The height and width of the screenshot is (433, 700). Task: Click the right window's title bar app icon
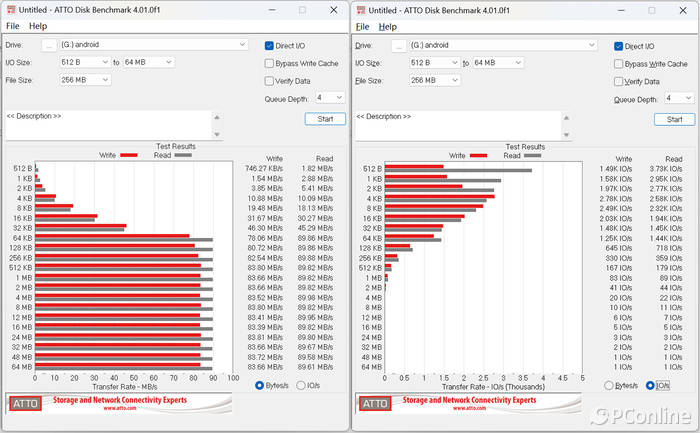(x=360, y=10)
